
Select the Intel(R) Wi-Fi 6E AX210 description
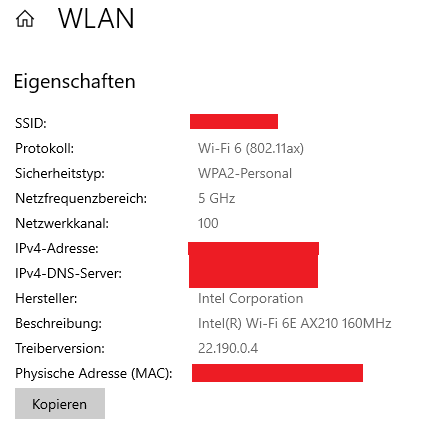295,323
